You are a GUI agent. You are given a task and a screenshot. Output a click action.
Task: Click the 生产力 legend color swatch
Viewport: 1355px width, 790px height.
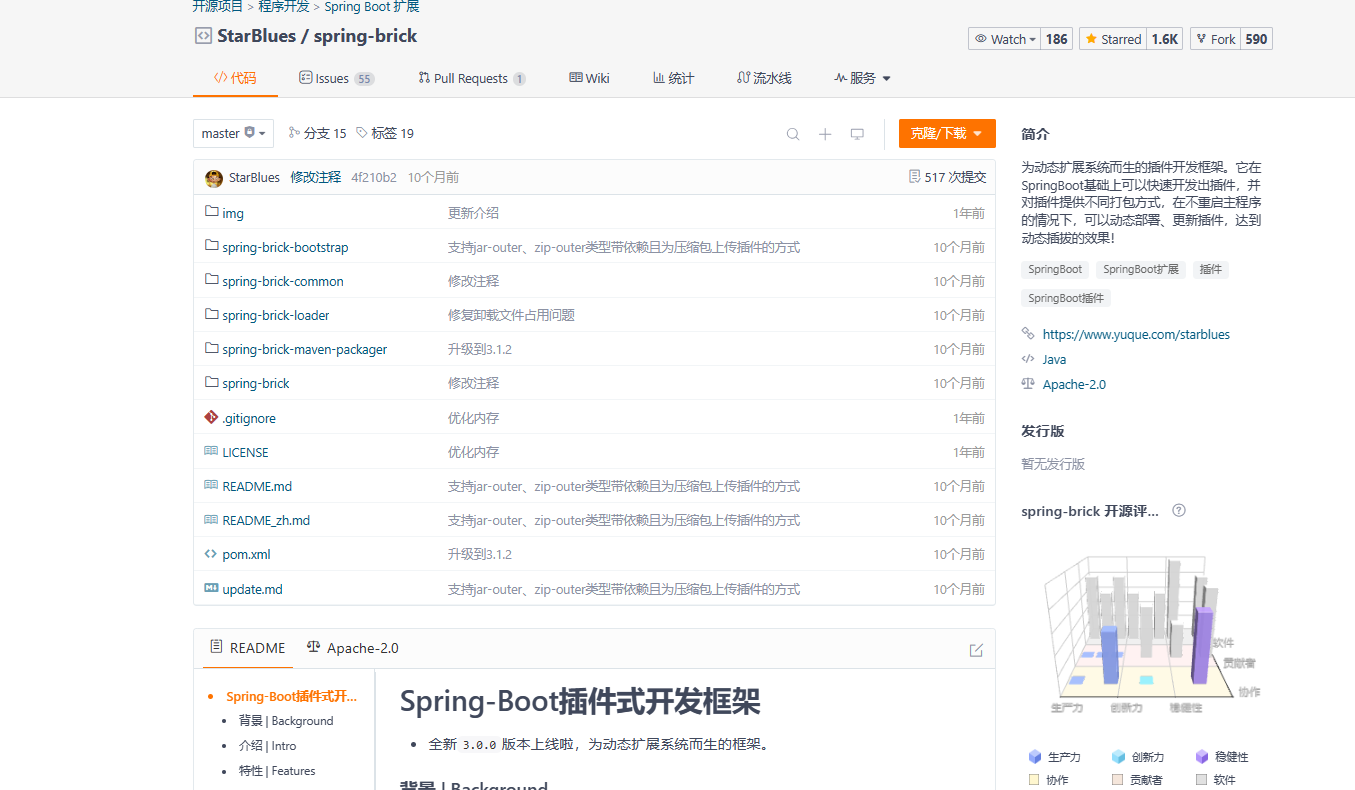pos(1035,757)
